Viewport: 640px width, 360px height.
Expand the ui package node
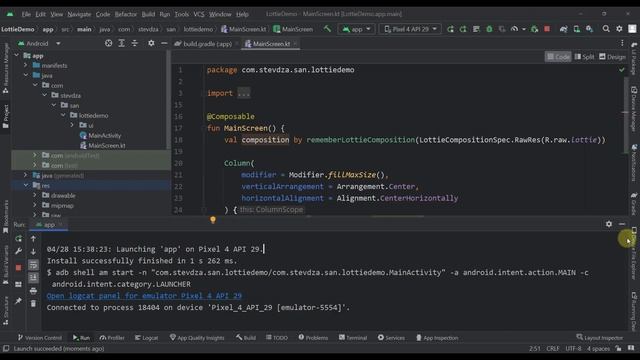pyautogui.click(x=72, y=125)
